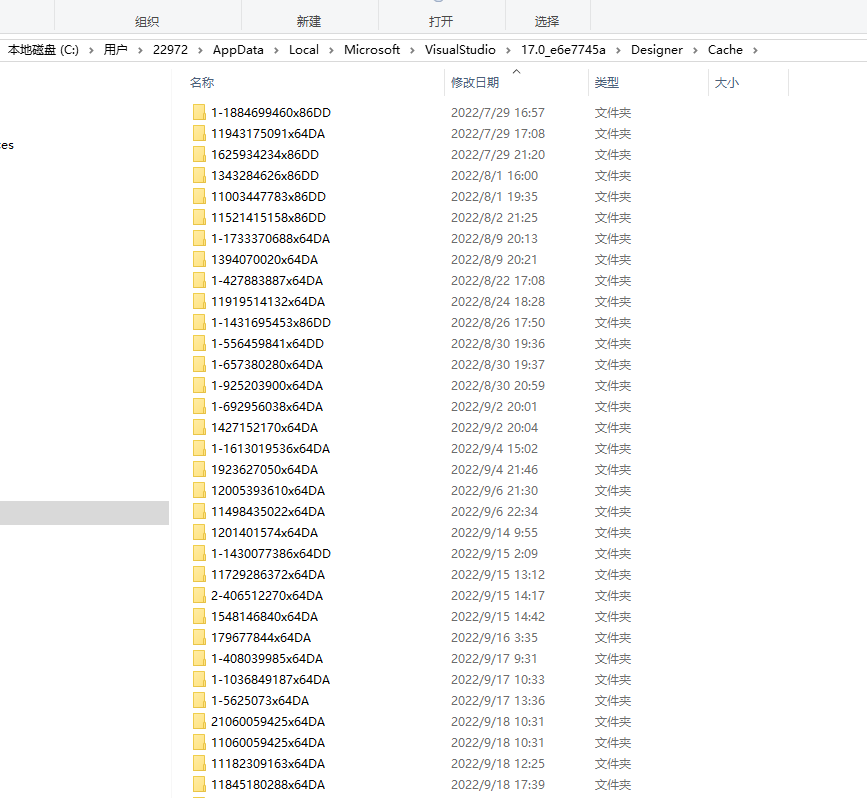Select folder name 1-1036849187x64DA

(x=270, y=680)
